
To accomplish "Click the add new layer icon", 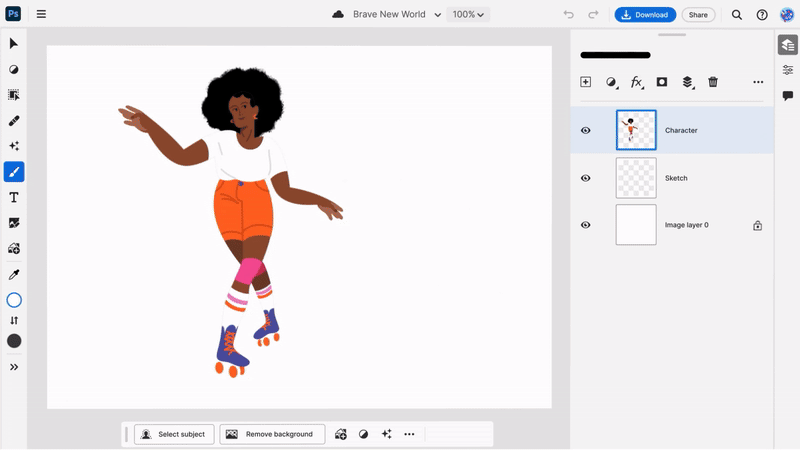I will coord(586,82).
